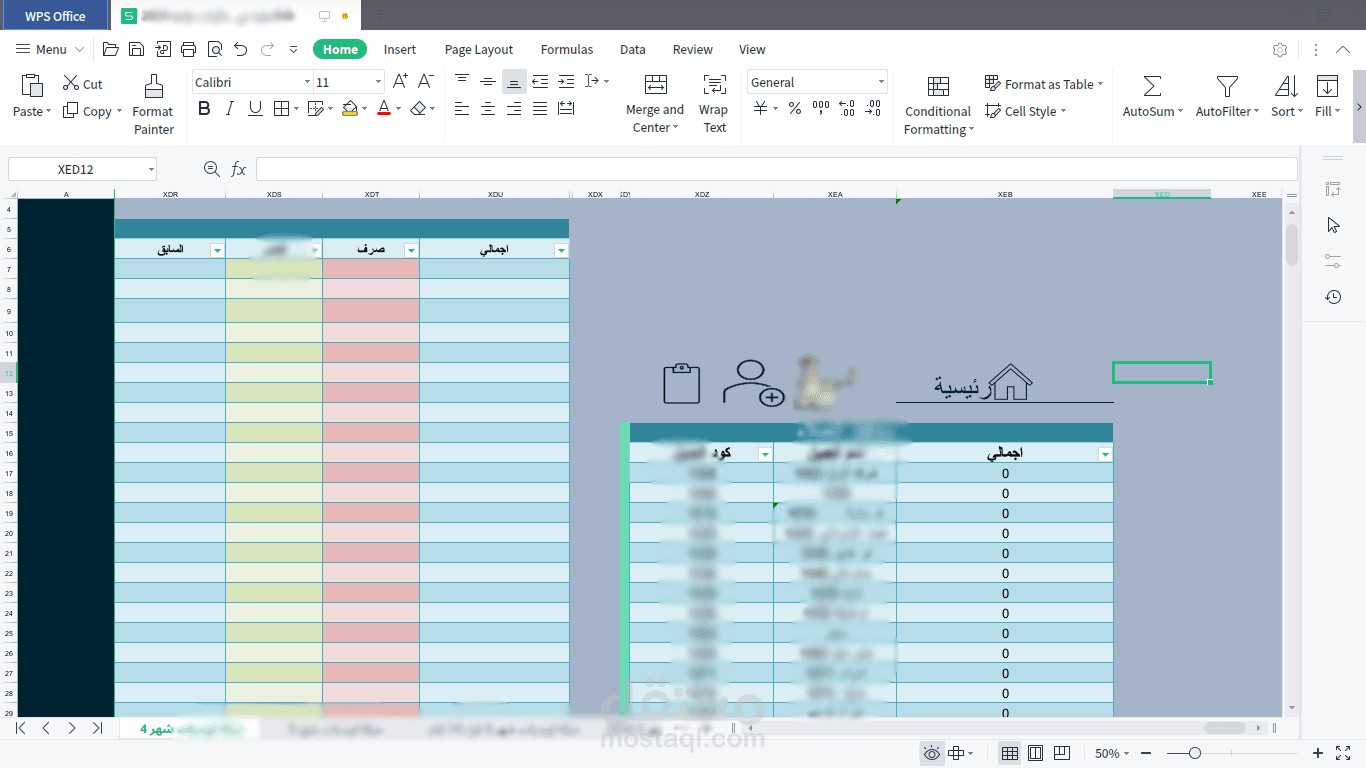Switch to the Formulas ribbon tab
This screenshot has height=768, width=1366.
(x=566, y=49)
